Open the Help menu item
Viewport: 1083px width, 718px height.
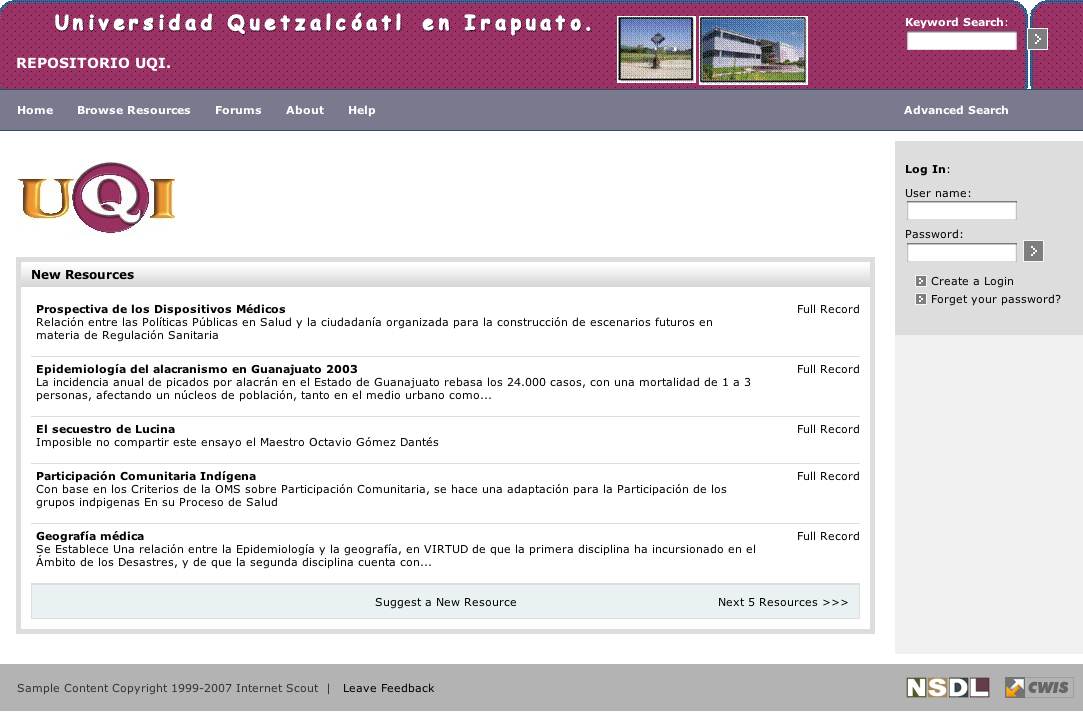(x=362, y=110)
